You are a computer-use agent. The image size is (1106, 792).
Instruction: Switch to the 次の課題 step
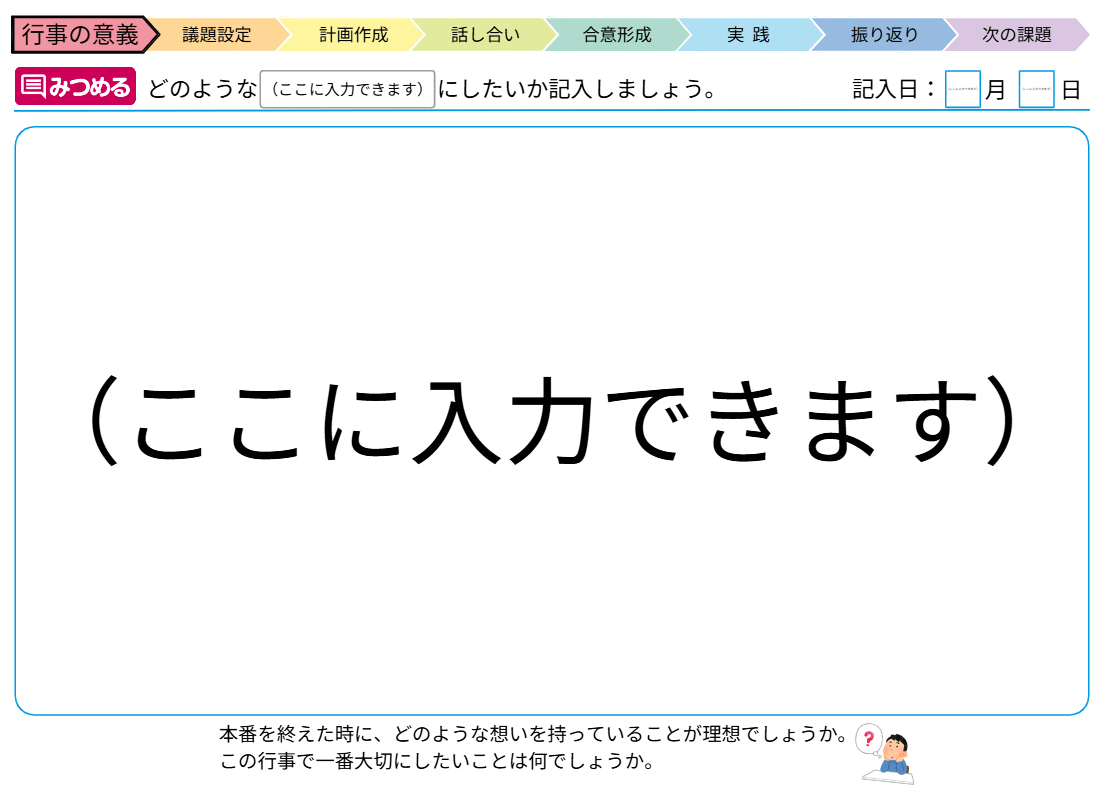[1016, 35]
